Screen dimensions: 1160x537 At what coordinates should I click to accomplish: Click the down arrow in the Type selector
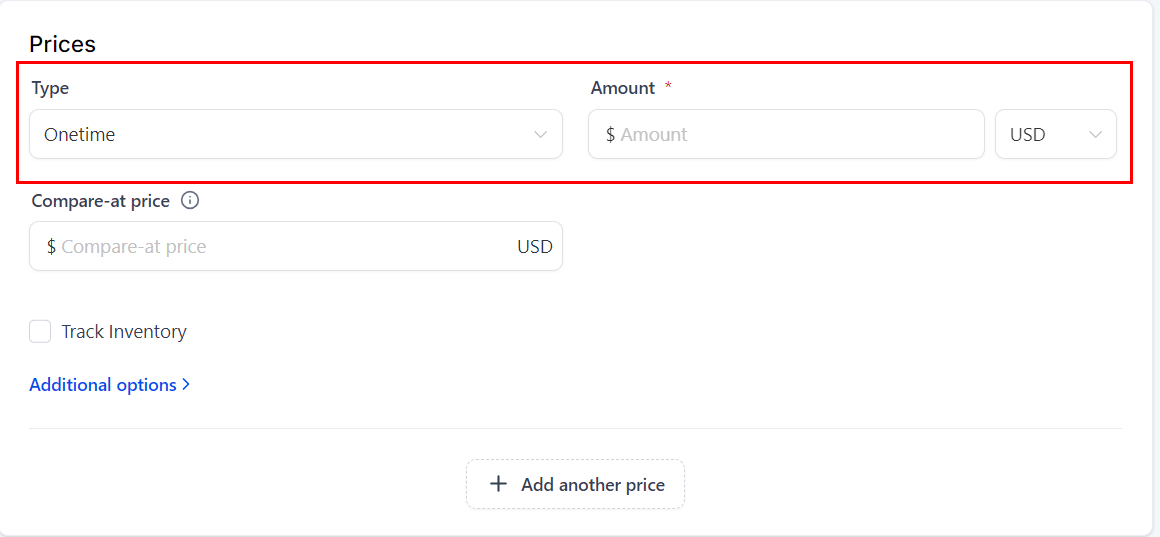point(541,135)
